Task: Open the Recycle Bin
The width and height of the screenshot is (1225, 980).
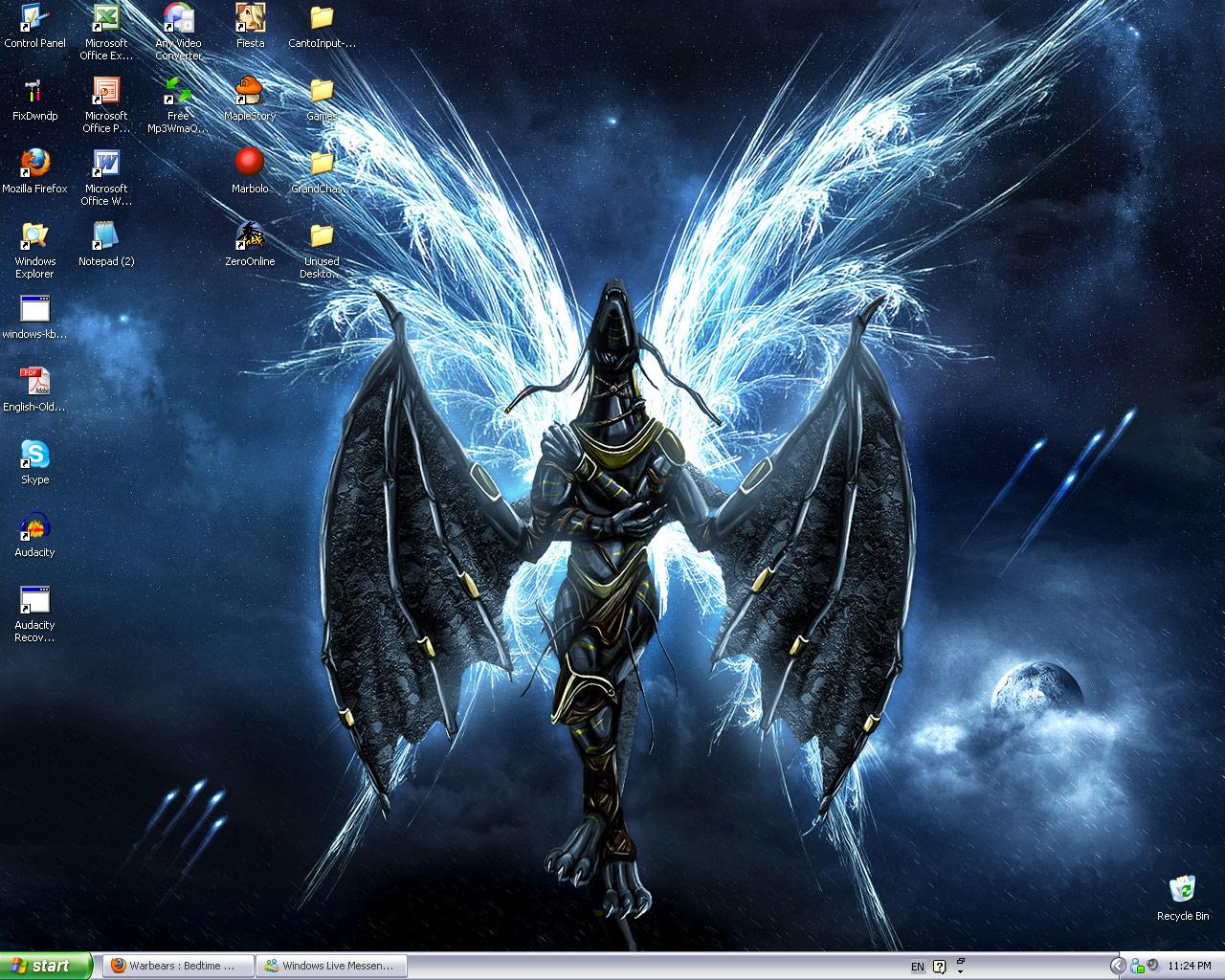Action: [1183, 898]
